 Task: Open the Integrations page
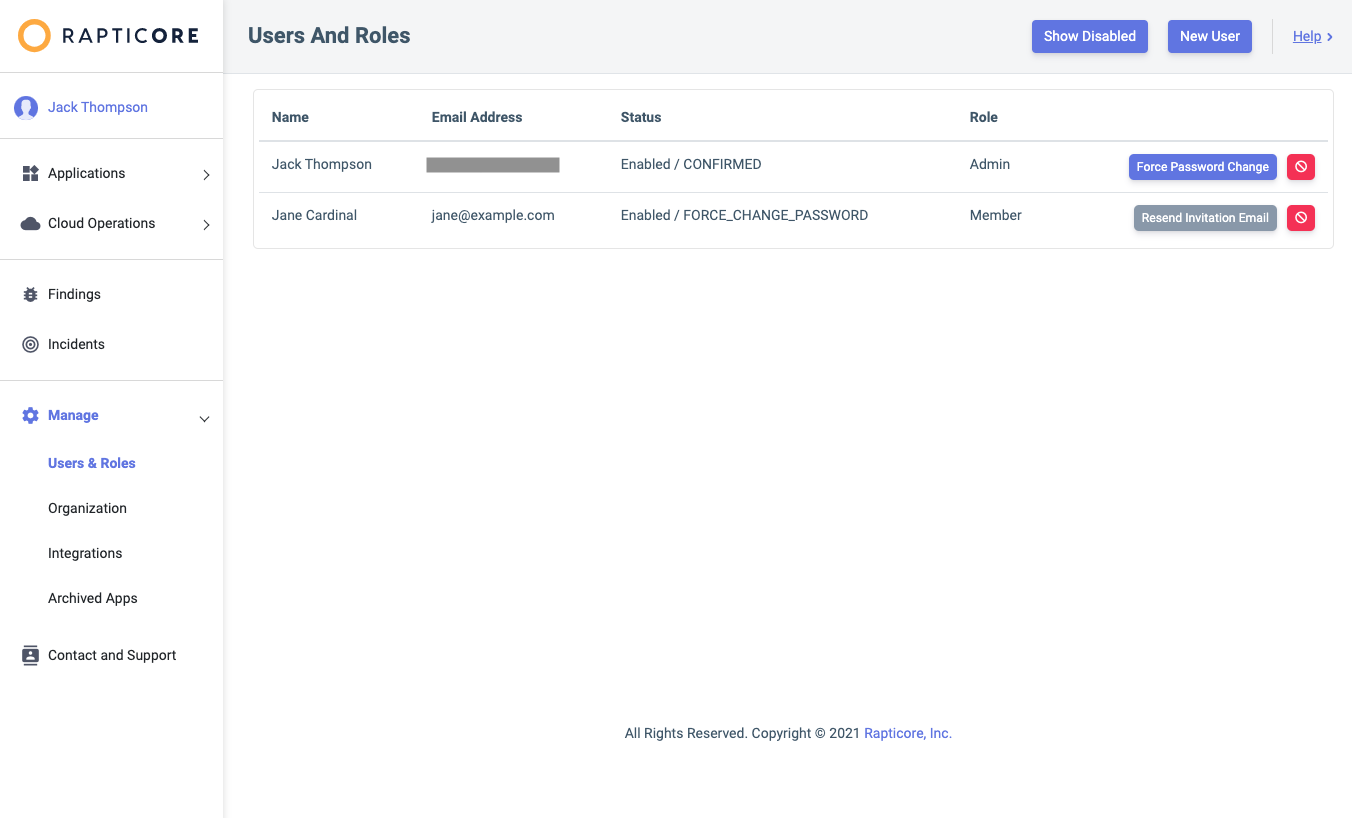tap(85, 553)
